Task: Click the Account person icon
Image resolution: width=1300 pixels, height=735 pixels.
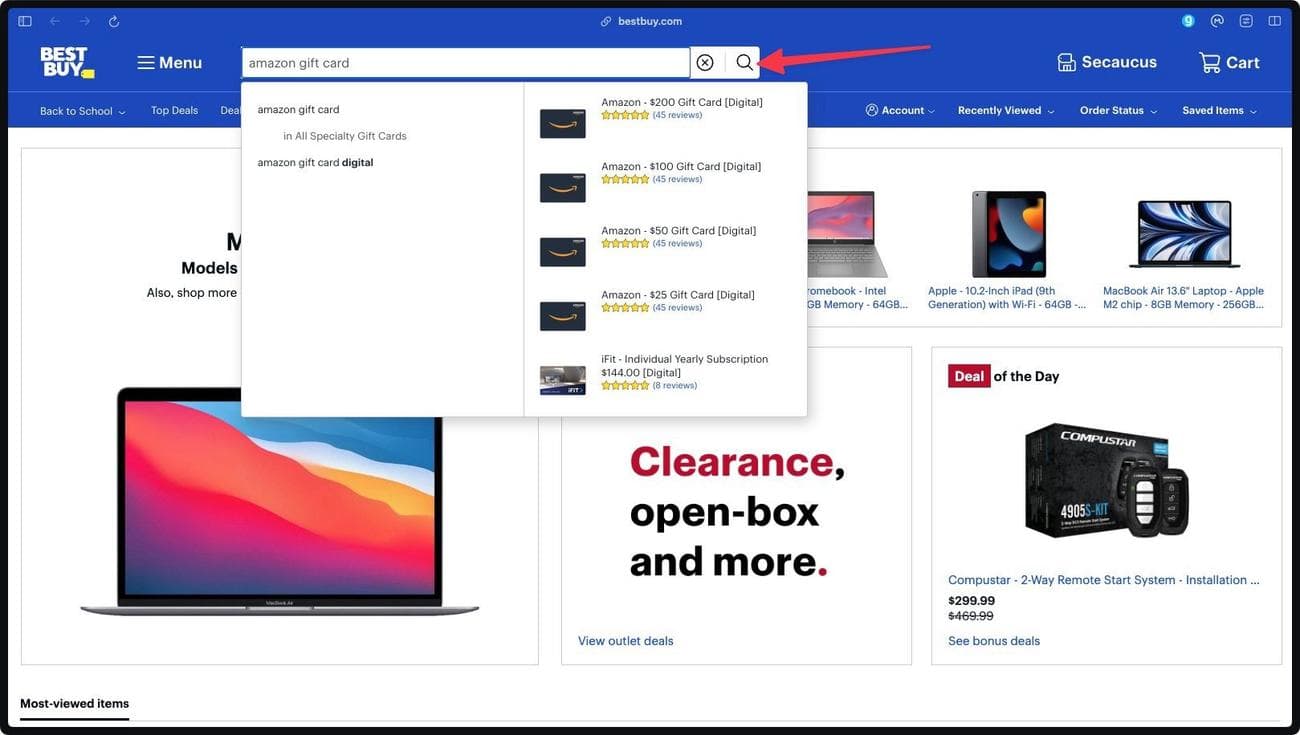Action: (870, 110)
